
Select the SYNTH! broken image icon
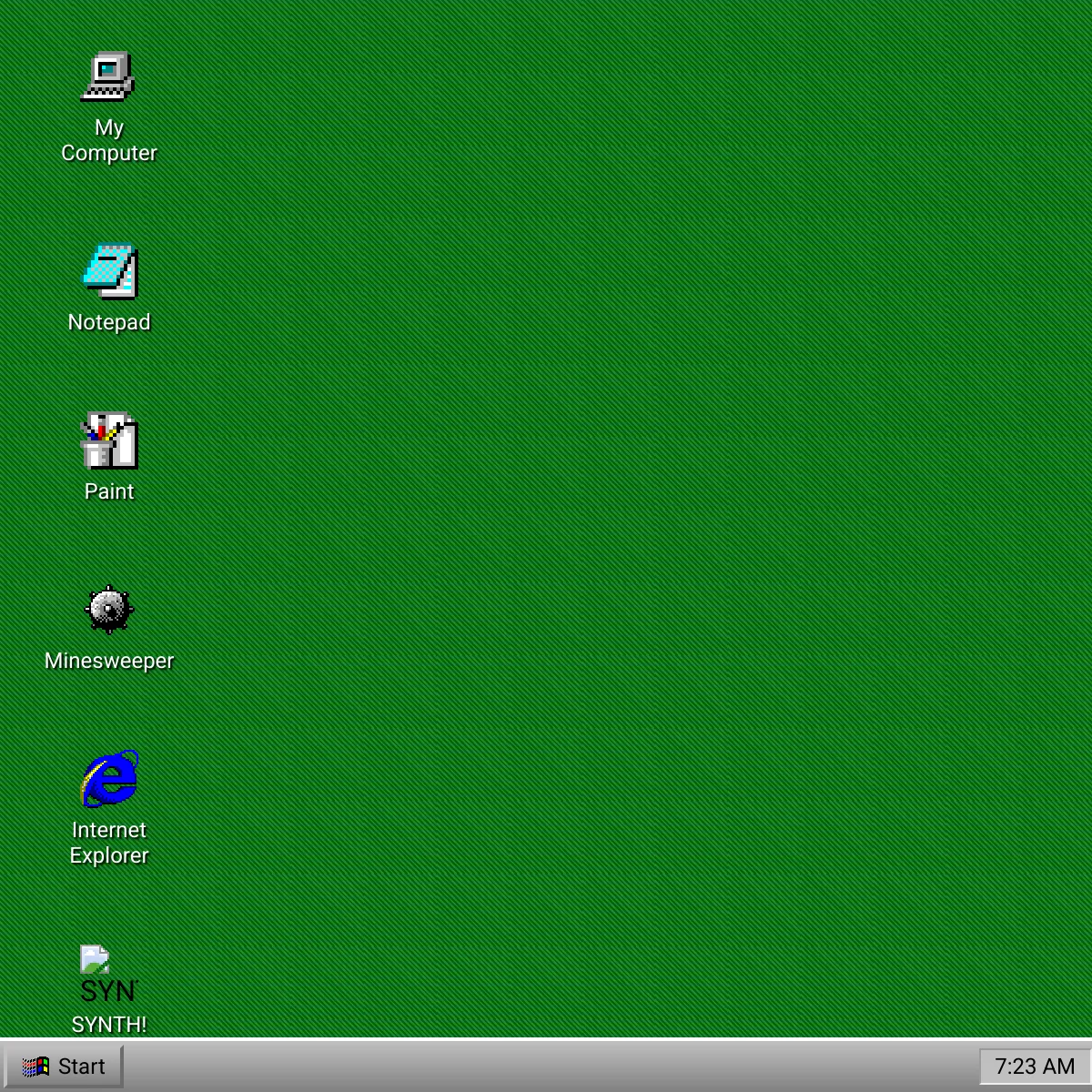click(x=108, y=974)
